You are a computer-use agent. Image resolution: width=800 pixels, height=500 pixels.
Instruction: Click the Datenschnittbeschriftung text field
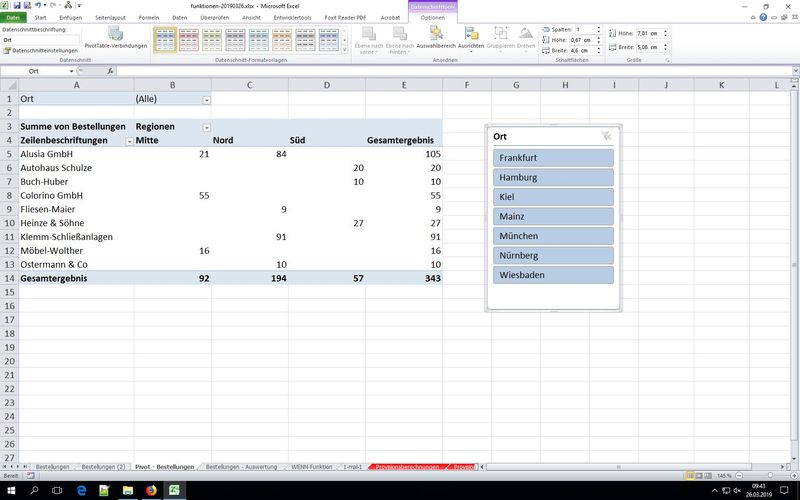[x=40, y=39]
